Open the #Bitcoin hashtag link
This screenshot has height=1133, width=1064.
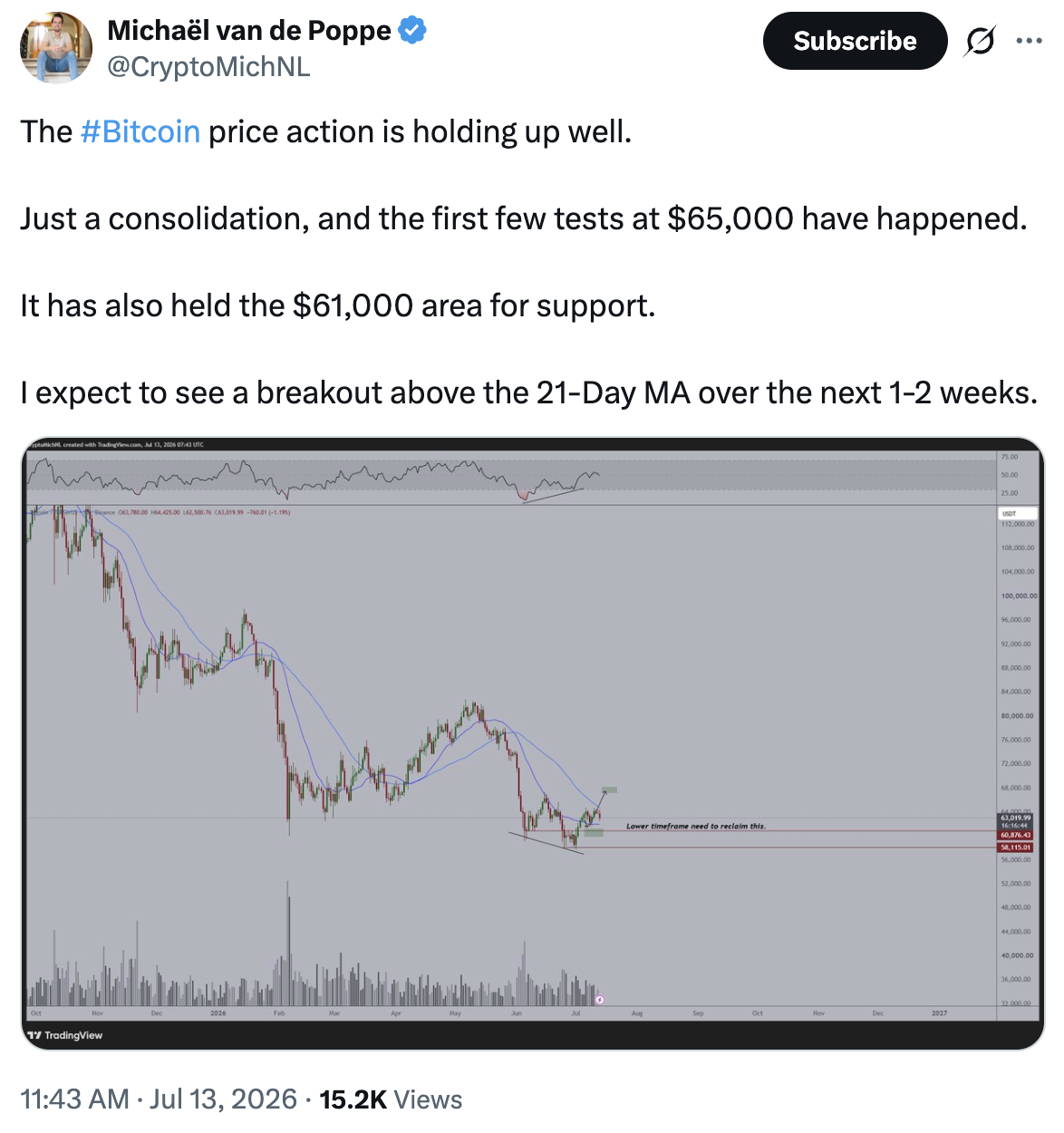[140, 132]
